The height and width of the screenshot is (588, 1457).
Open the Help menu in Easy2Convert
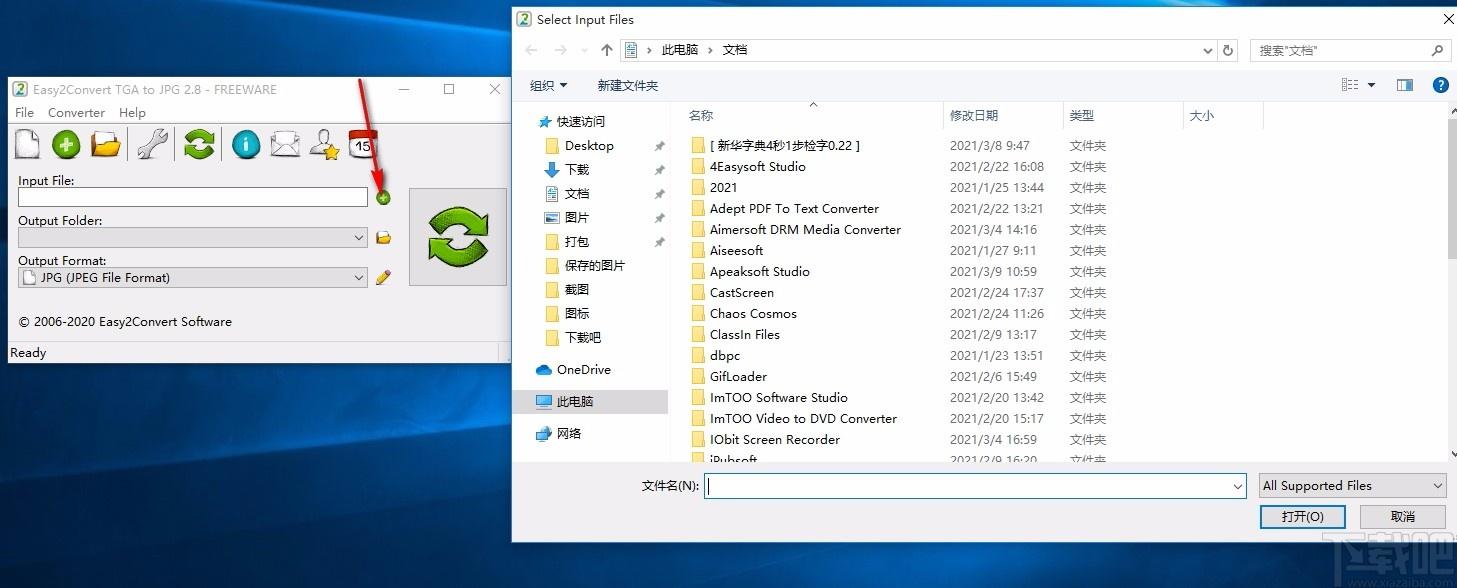132,113
